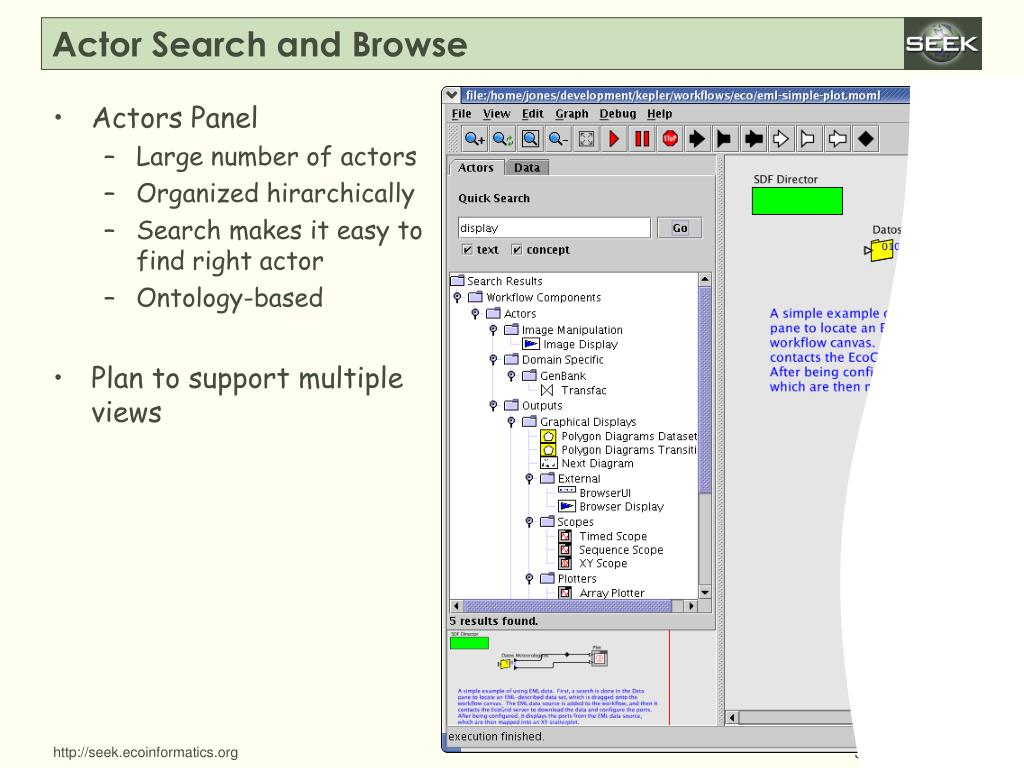
Task: Click the green SDF Director box
Action: 797,200
